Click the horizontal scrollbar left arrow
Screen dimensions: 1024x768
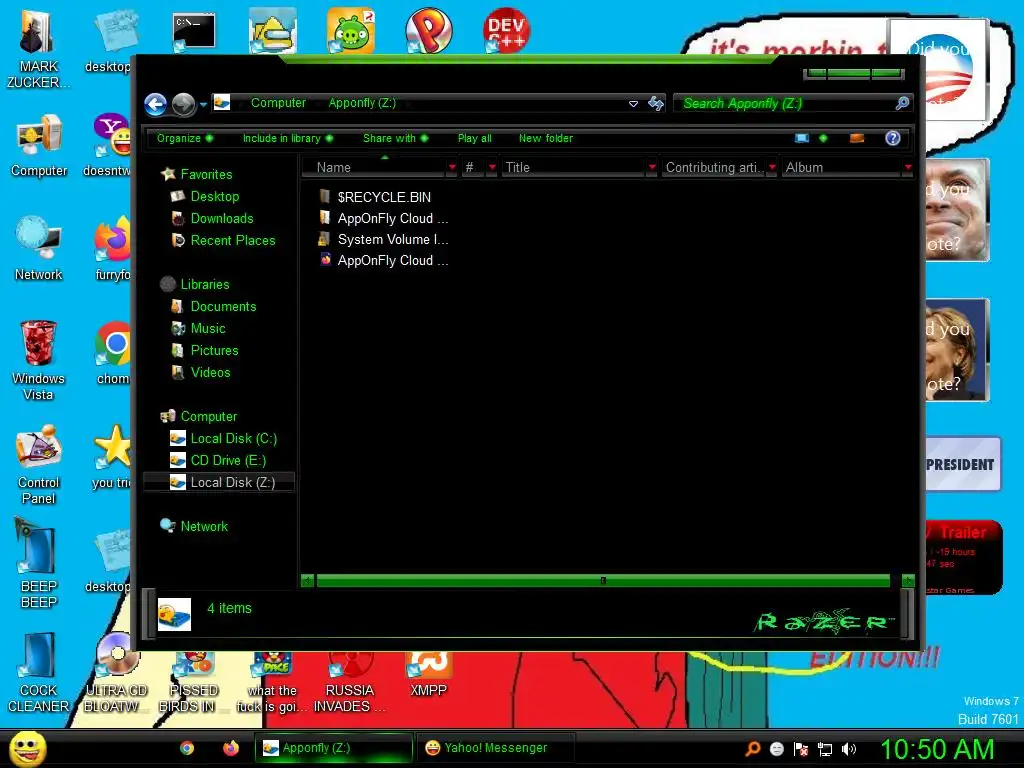click(x=307, y=581)
